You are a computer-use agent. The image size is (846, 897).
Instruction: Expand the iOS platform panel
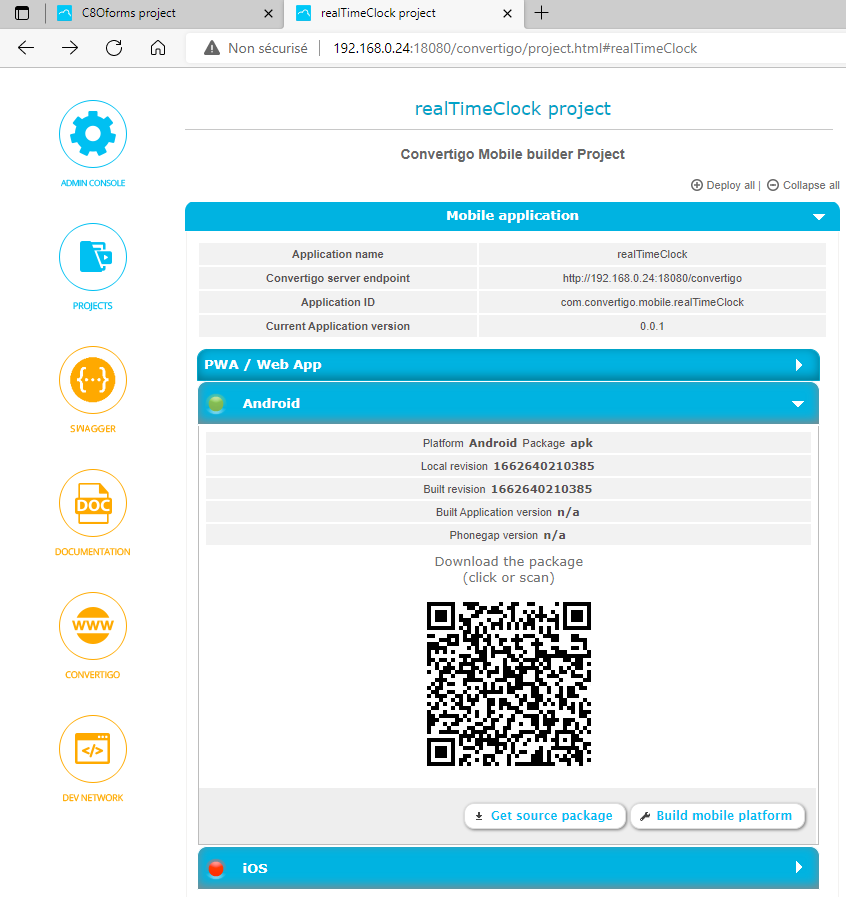pyautogui.click(x=798, y=868)
